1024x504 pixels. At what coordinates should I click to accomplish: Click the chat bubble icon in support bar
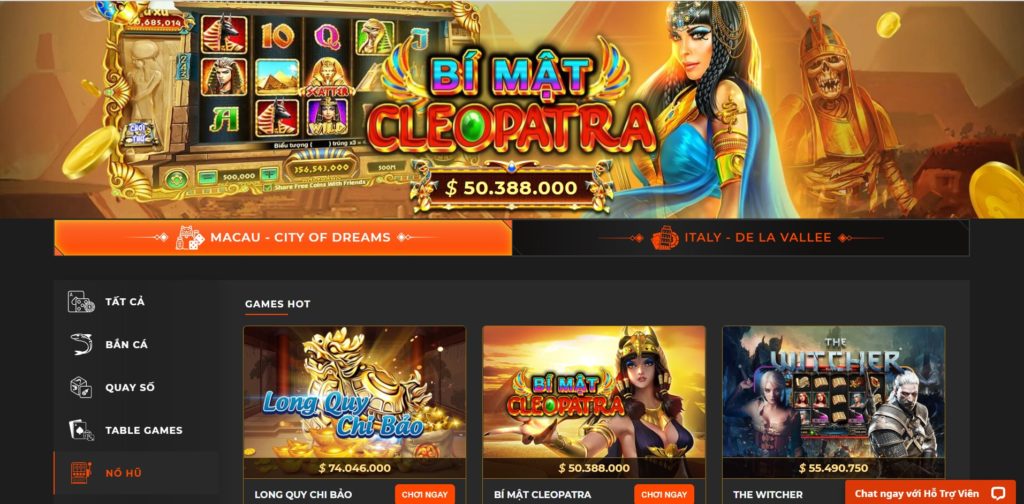point(997,494)
